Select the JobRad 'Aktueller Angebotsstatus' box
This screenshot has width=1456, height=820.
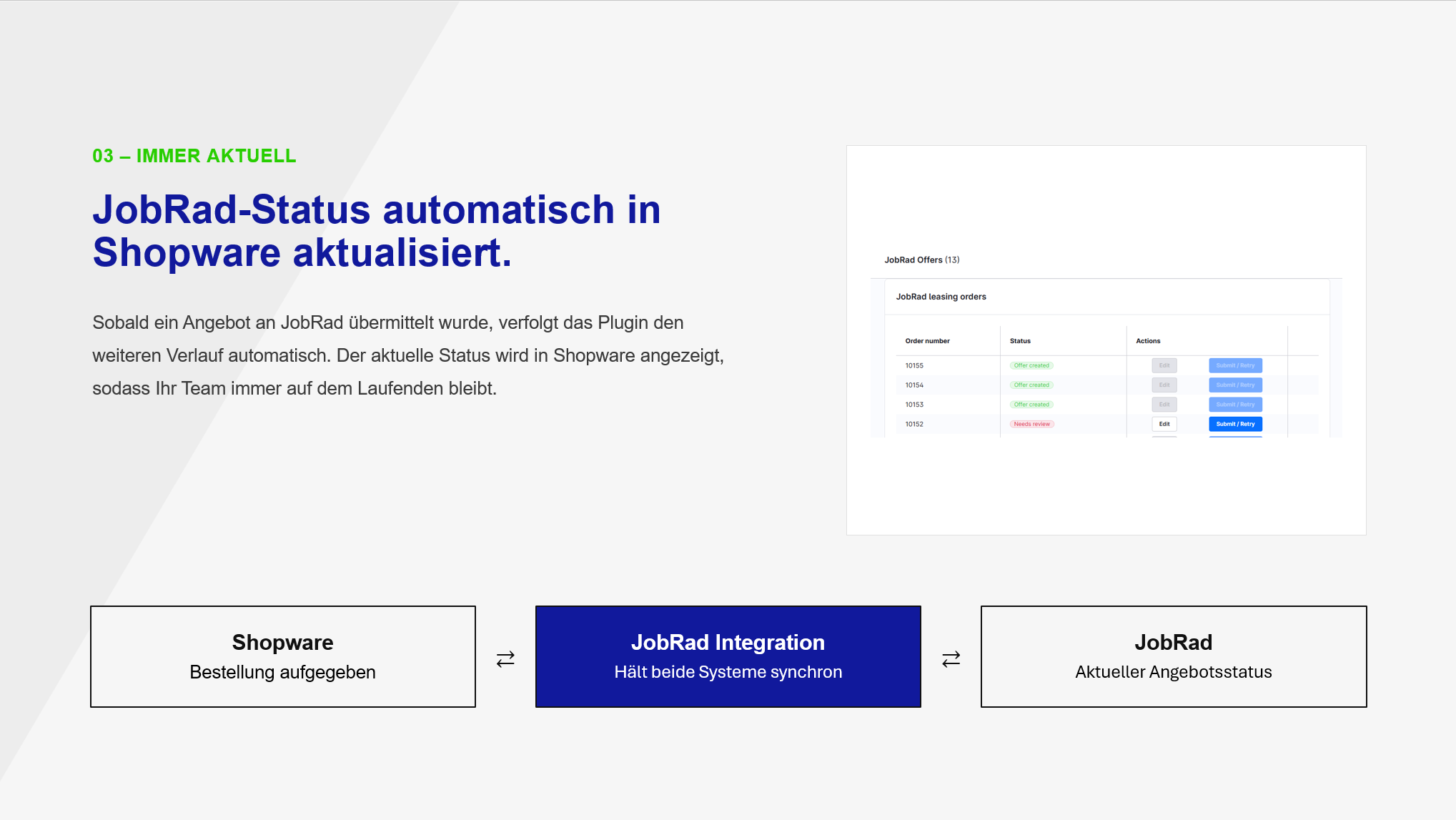point(1174,656)
